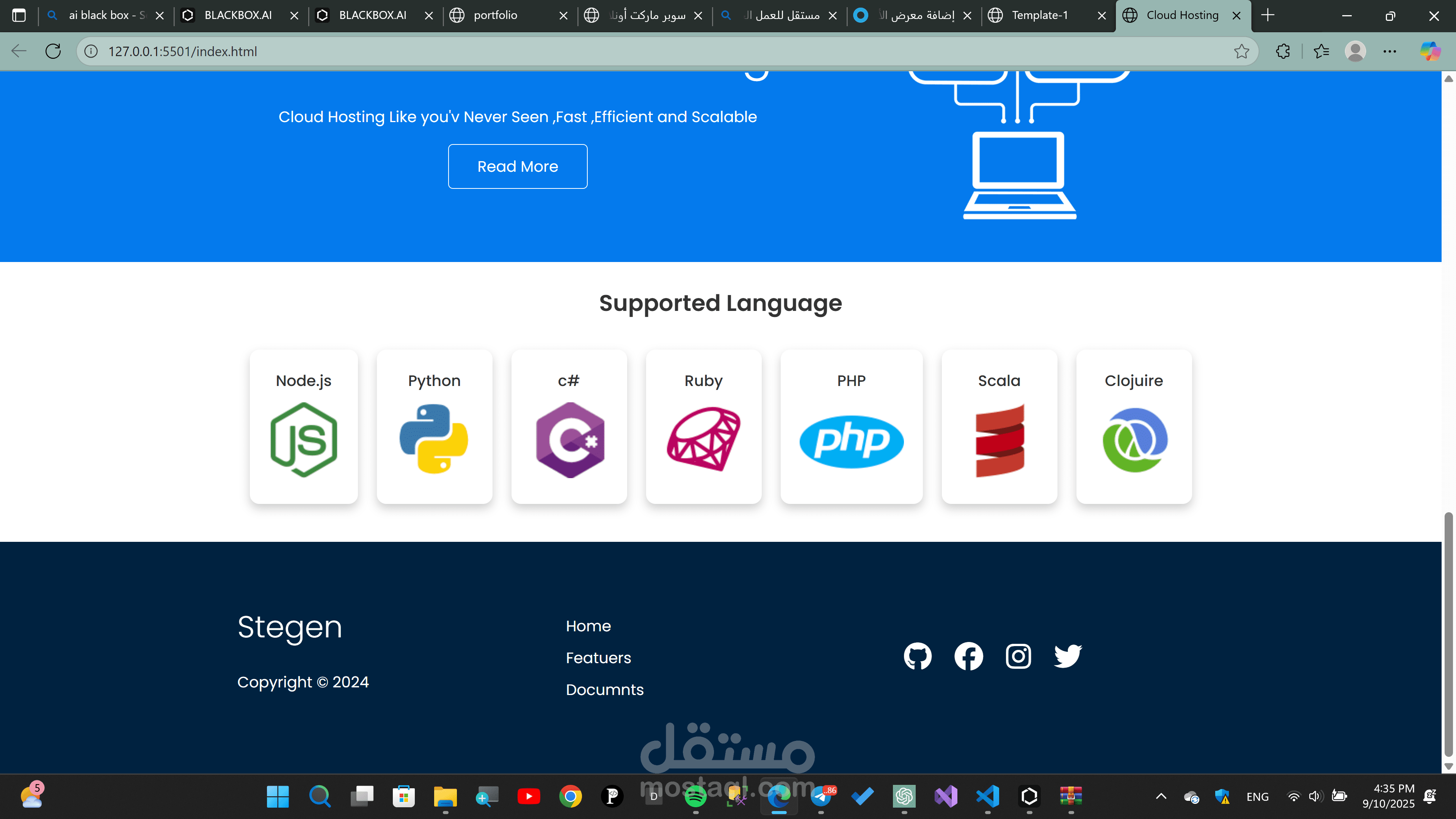Add page to favorites star
Image resolution: width=1456 pixels, height=819 pixels.
(x=1241, y=52)
